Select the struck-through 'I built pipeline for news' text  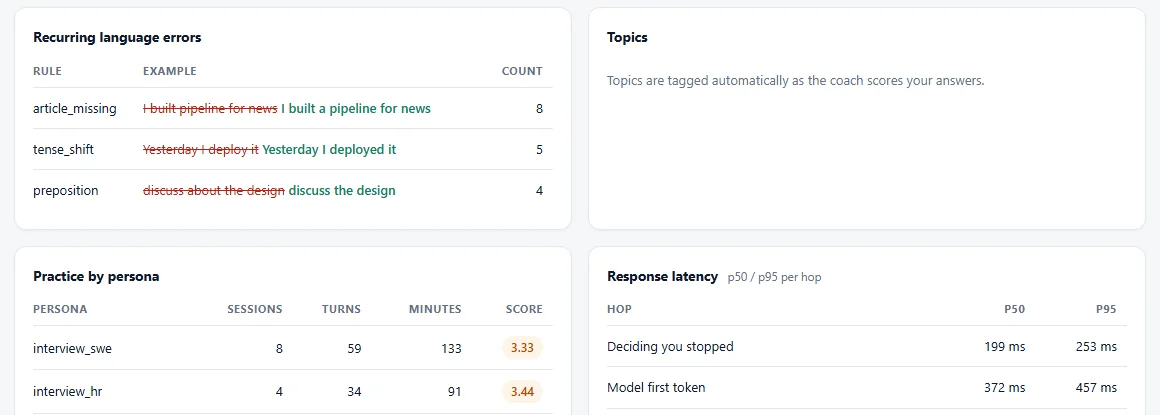pos(210,109)
